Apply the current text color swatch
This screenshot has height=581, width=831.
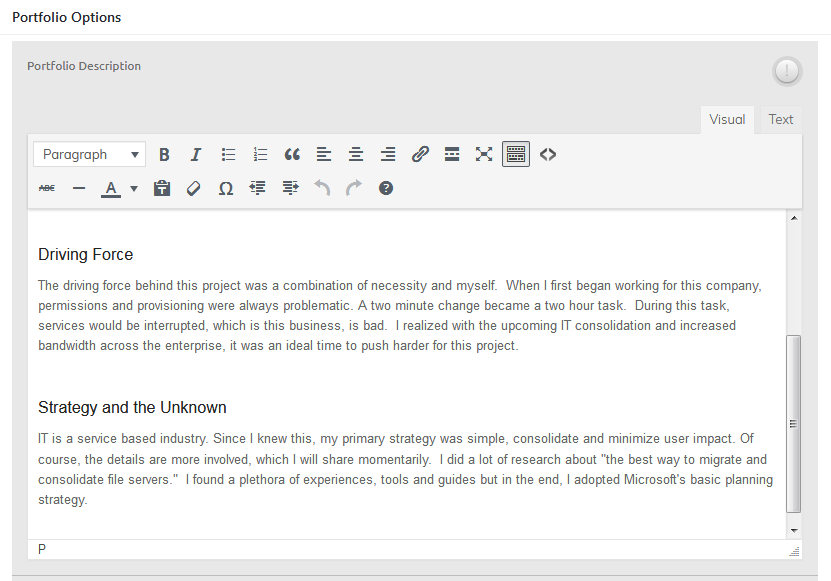[x=111, y=188]
